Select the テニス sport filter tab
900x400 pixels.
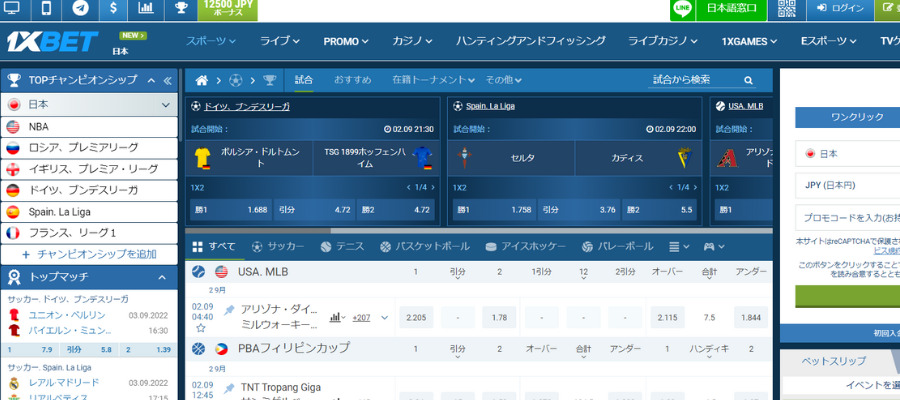coord(342,246)
